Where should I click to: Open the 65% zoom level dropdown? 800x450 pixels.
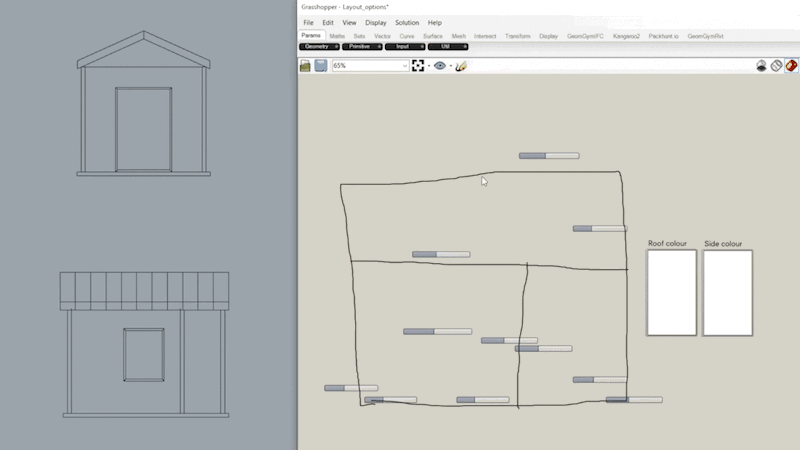[x=371, y=66]
